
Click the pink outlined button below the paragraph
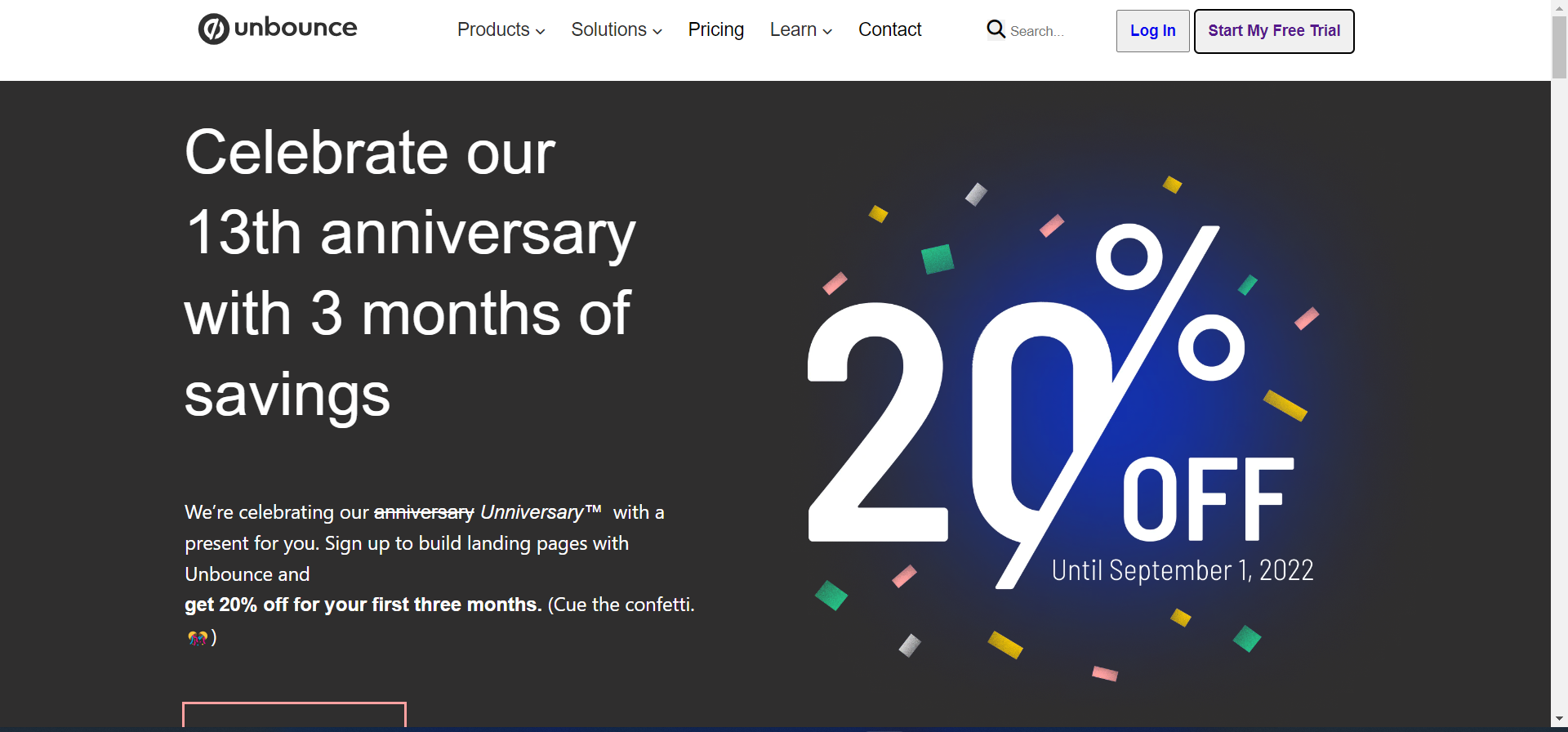click(x=294, y=715)
